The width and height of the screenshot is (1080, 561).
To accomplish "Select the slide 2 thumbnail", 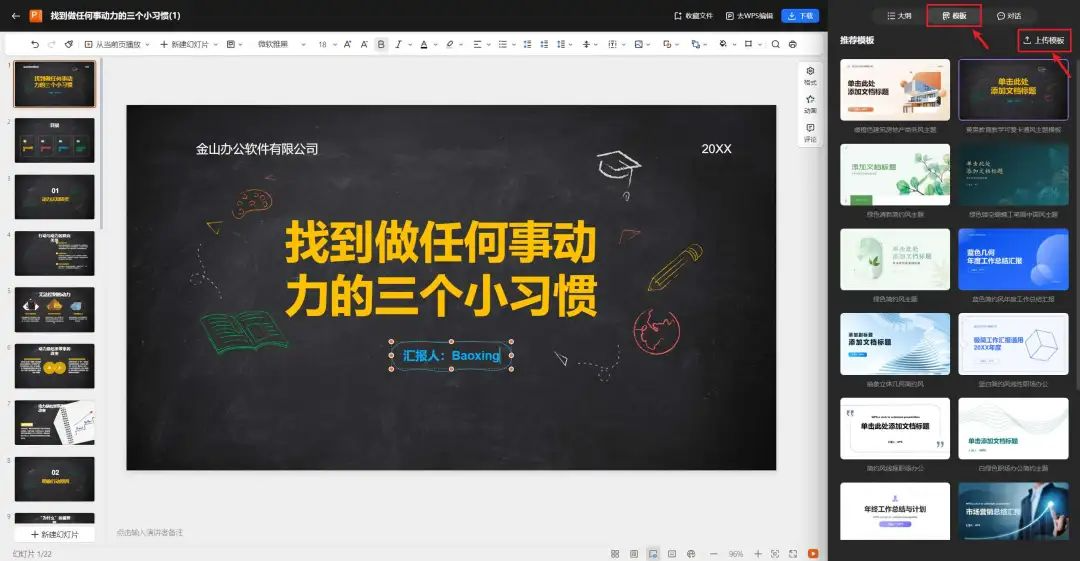I will 54,140.
